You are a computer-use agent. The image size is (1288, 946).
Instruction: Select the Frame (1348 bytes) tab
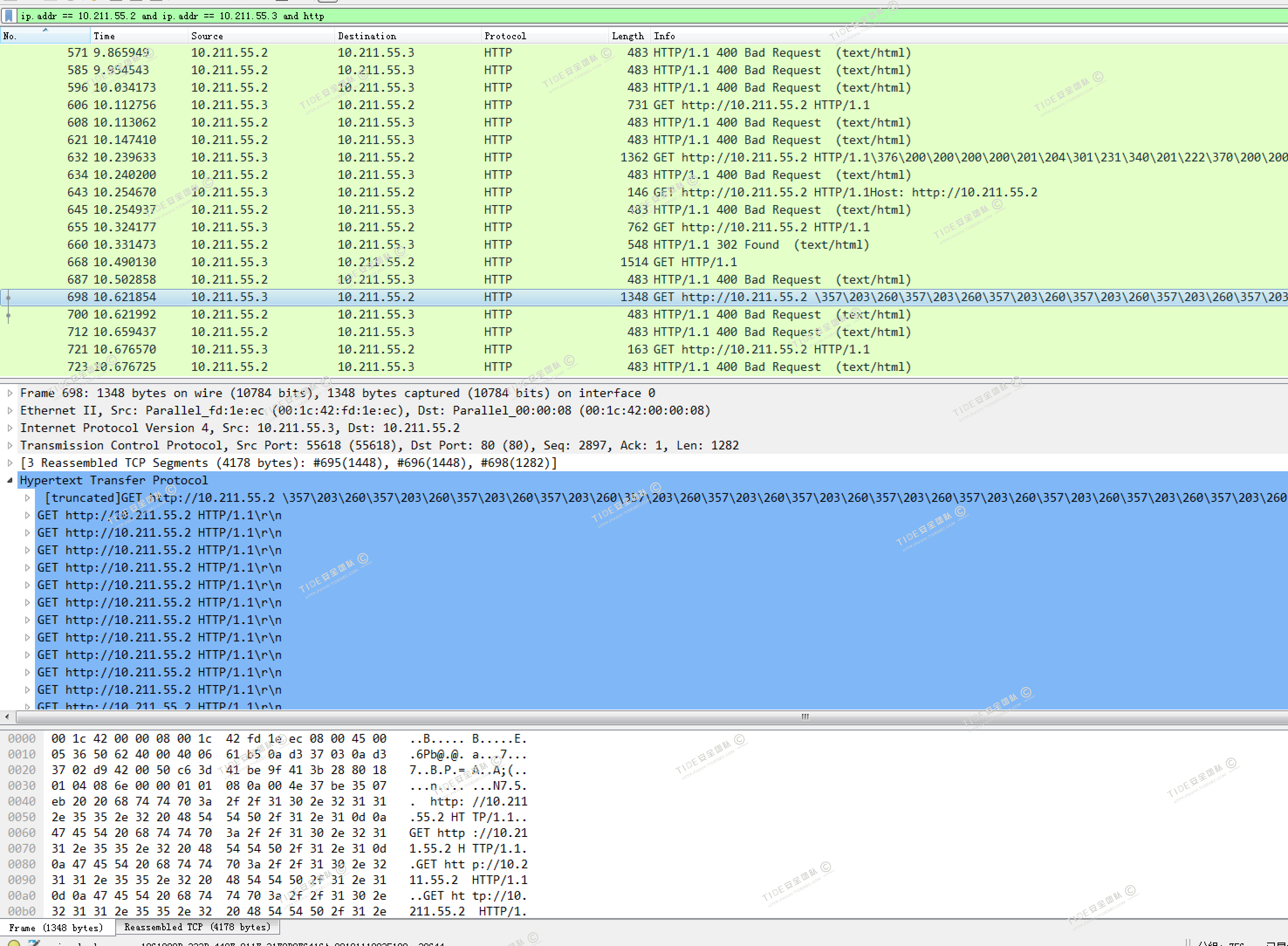56,927
